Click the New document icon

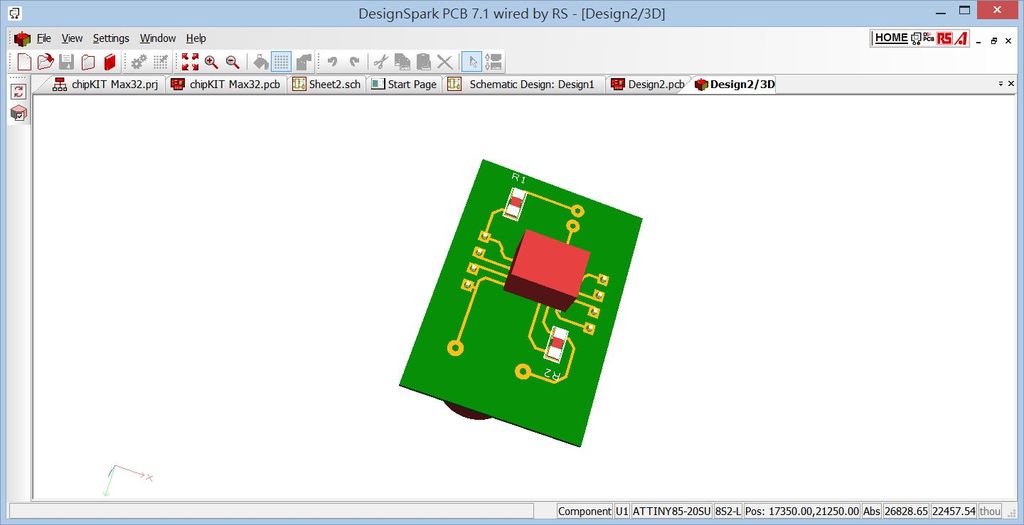(x=24, y=62)
